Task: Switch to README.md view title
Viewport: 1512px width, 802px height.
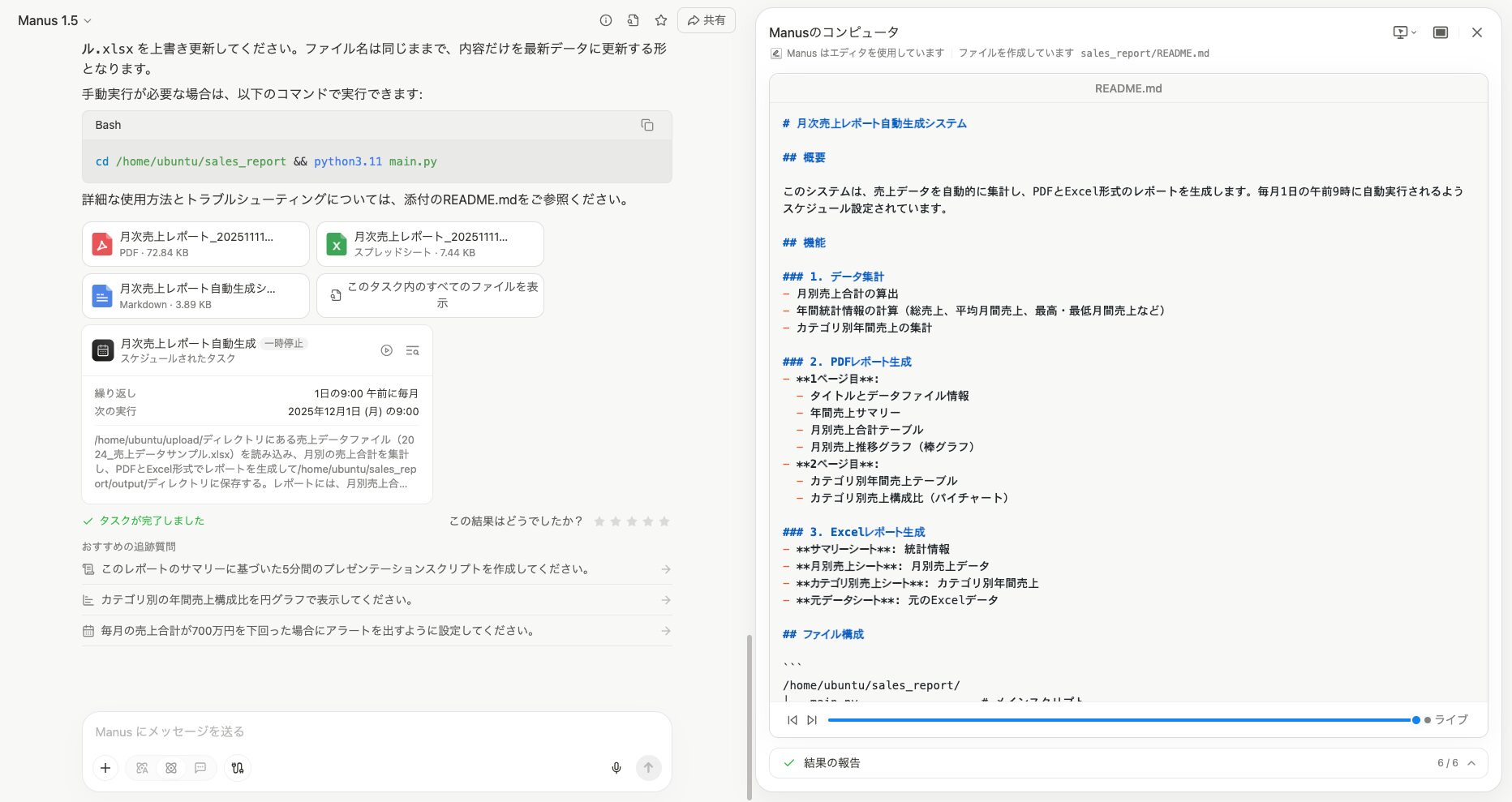Action: [1128, 88]
